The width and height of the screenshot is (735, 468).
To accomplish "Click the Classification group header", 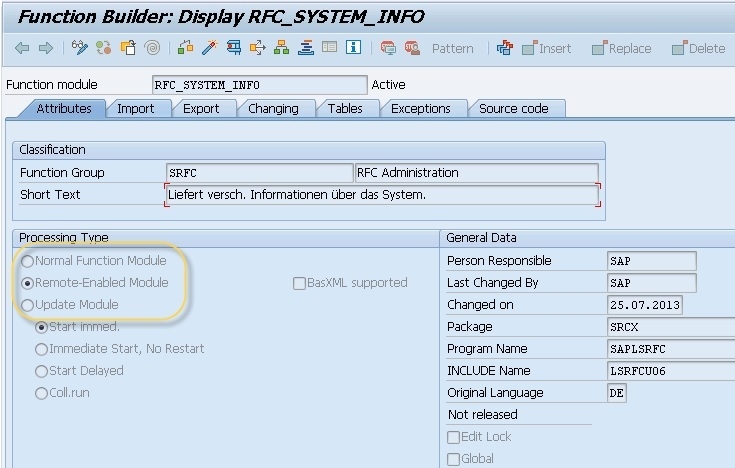I will click(x=309, y=150).
